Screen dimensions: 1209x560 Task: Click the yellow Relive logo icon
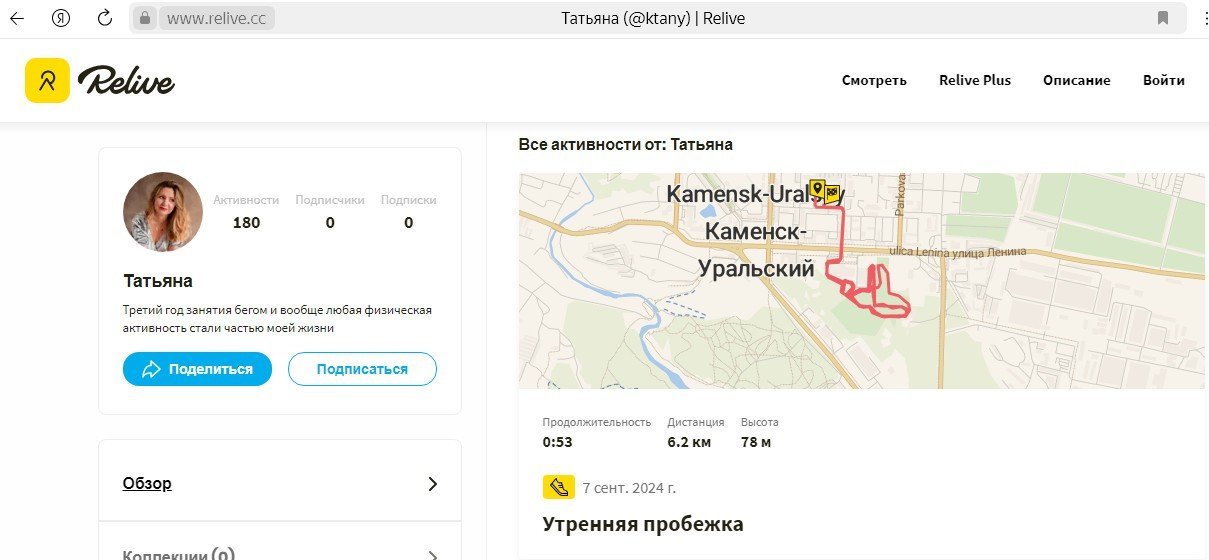point(47,80)
